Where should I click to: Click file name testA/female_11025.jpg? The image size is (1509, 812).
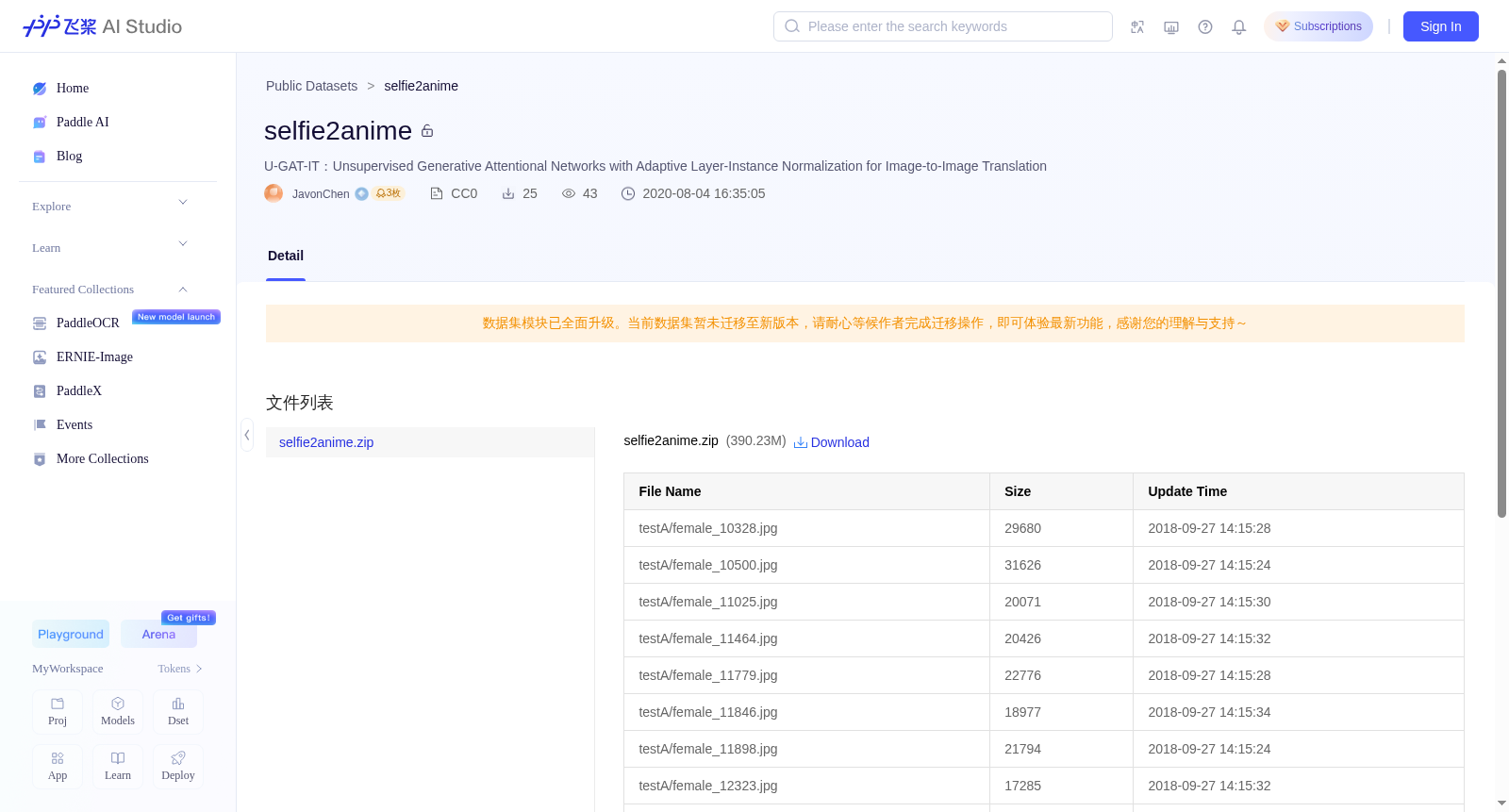(x=708, y=602)
